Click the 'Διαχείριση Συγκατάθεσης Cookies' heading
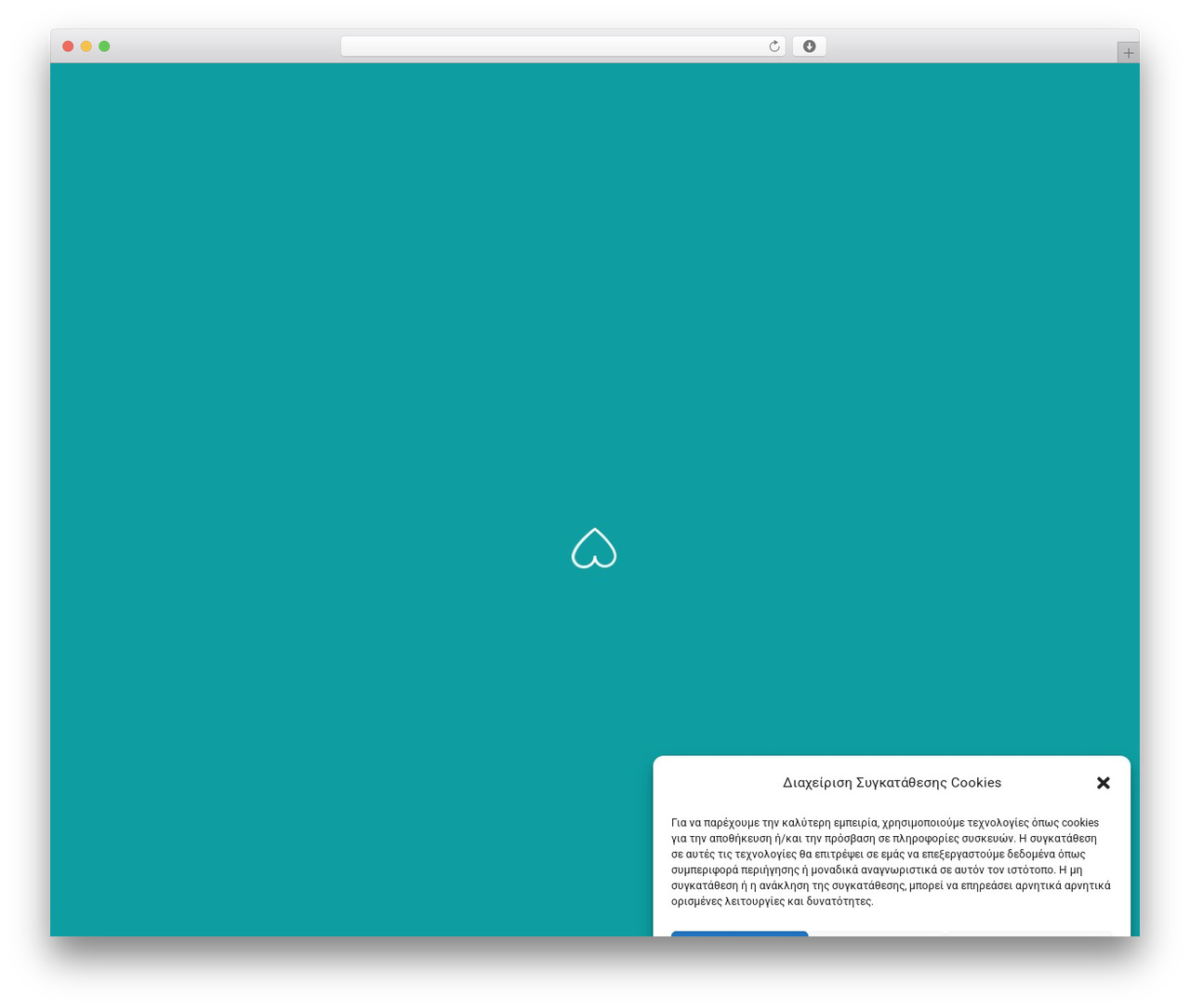 pos(892,783)
